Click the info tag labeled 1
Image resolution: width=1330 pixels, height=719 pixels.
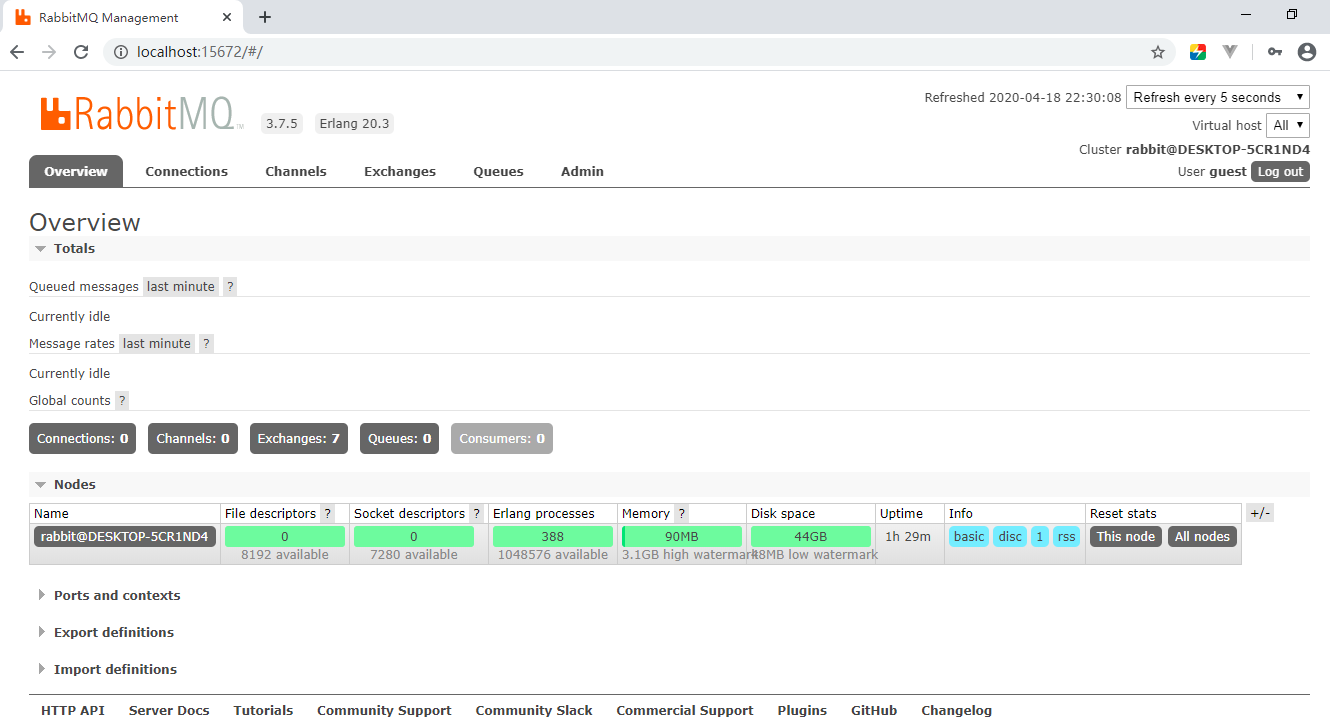pyautogui.click(x=1040, y=537)
